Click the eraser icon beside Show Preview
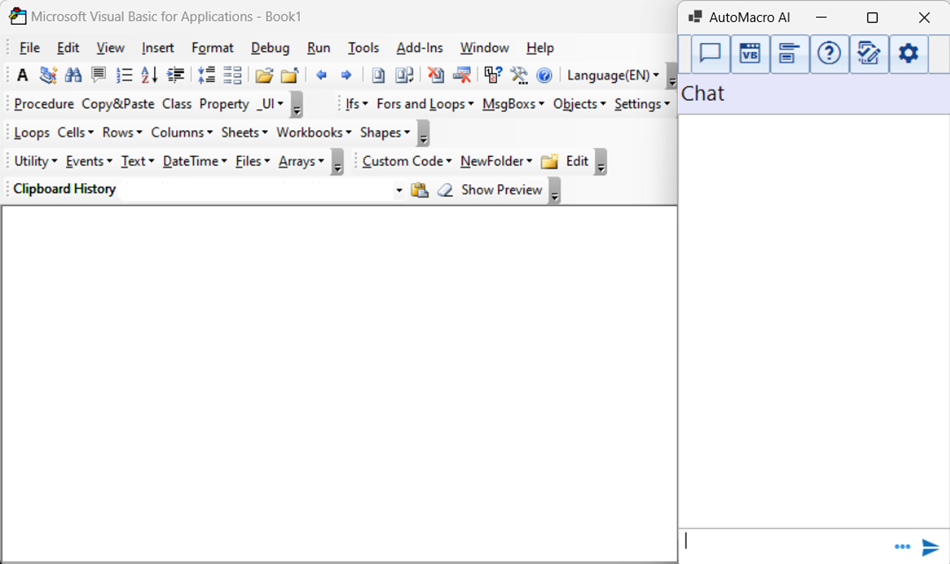950x564 pixels. [x=445, y=190]
